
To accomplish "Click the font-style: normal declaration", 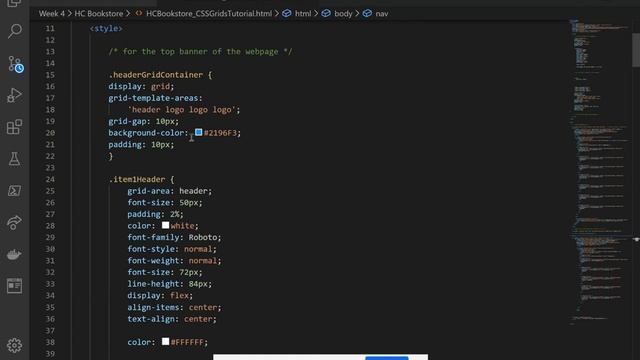I will coord(172,249).
